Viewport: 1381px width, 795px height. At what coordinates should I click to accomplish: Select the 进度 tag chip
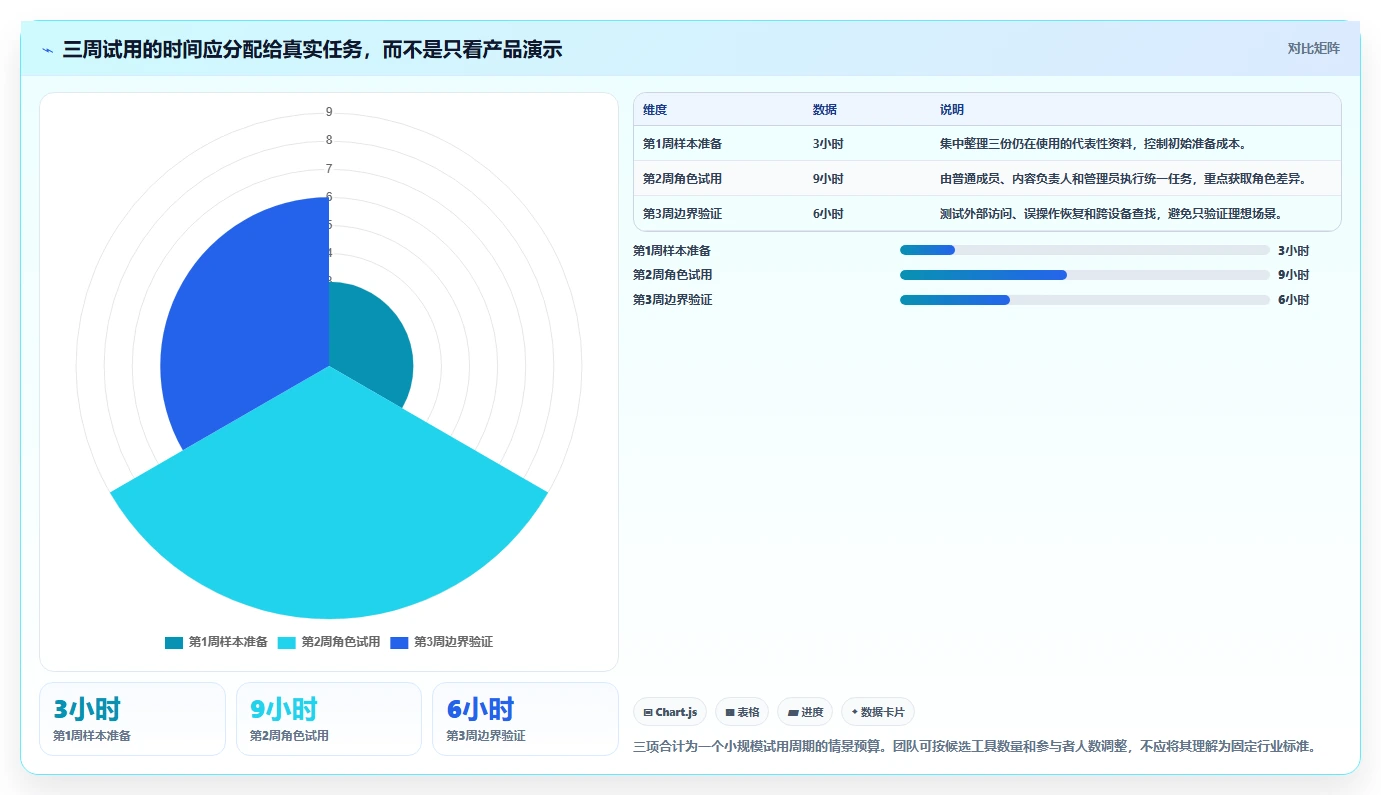[x=805, y=712]
